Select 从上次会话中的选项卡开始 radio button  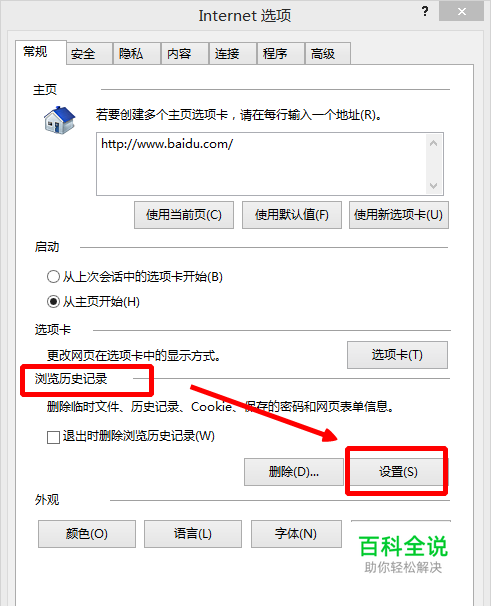click(53, 277)
